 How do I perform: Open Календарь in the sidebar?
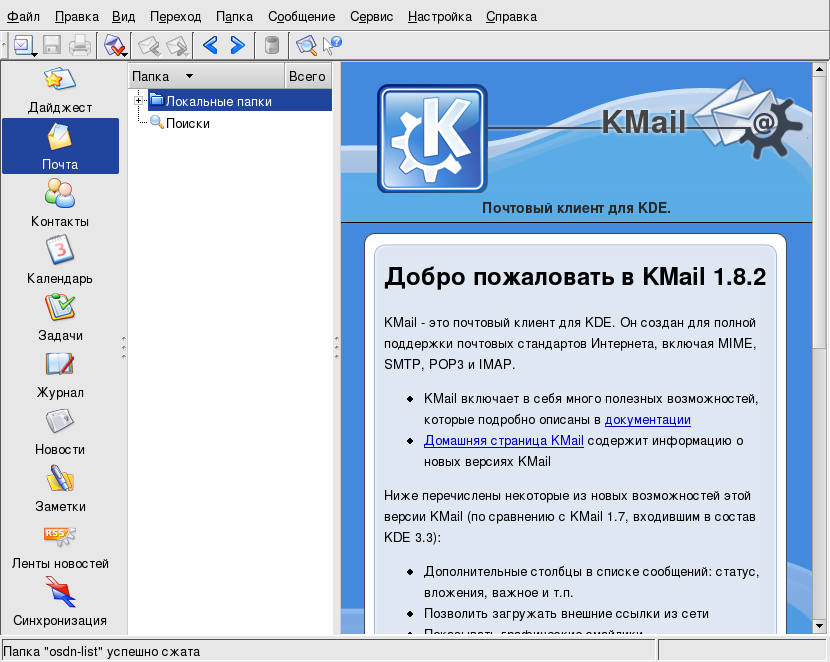coord(60,259)
